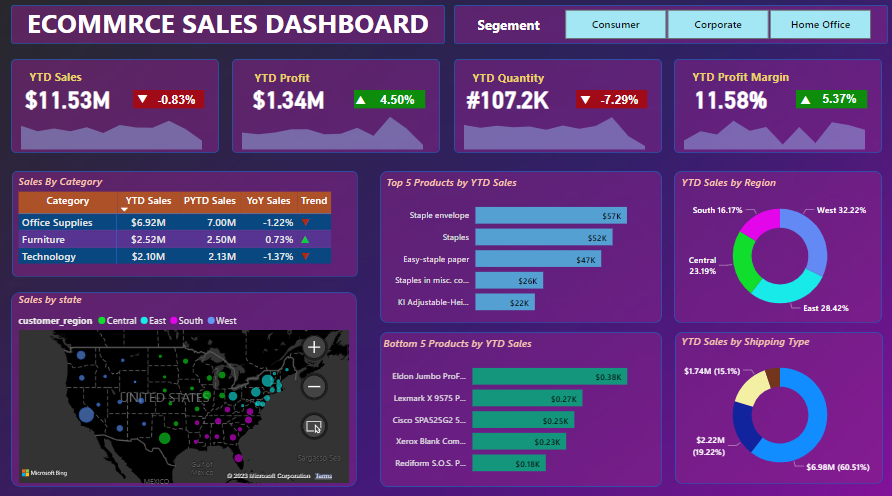Open the Terms link on the map
This screenshot has width=892, height=496.
(x=324, y=476)
